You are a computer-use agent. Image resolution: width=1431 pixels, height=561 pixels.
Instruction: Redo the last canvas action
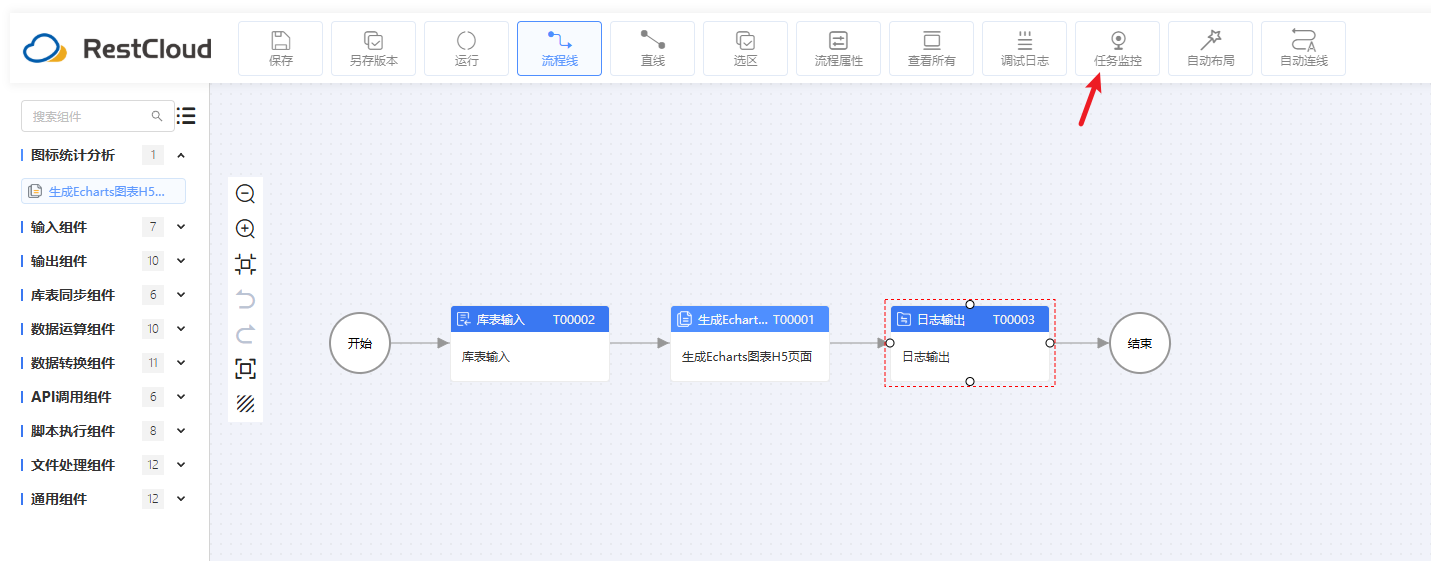coord(245,334)
